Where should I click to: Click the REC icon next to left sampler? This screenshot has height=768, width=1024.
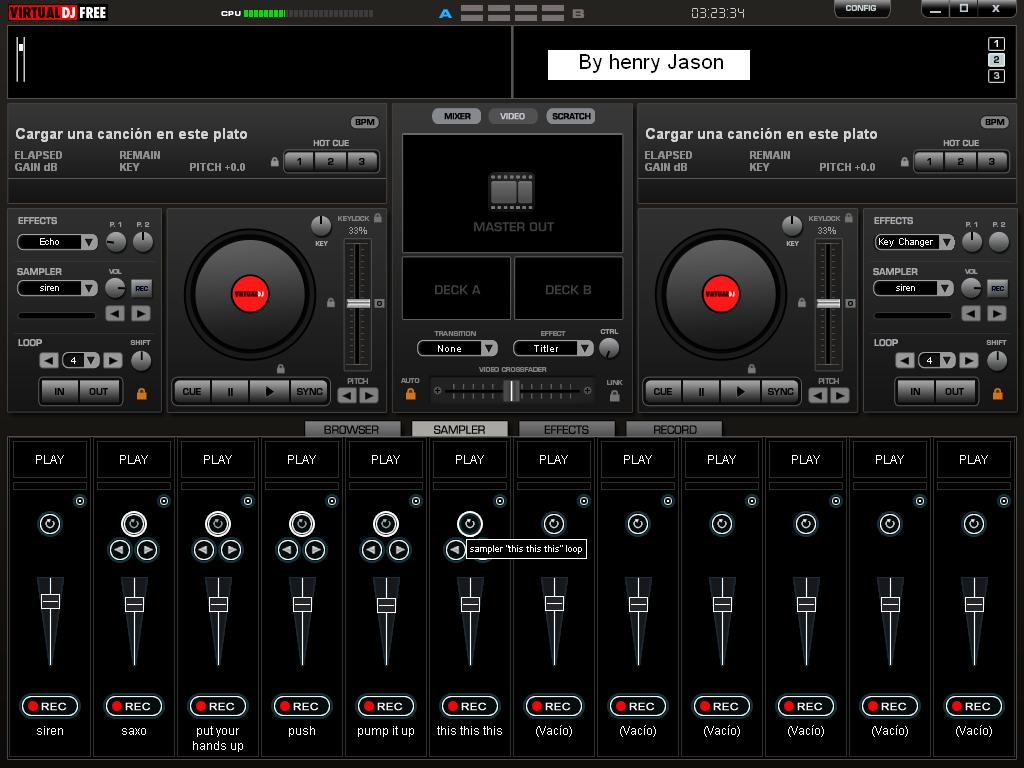[140, 288]
